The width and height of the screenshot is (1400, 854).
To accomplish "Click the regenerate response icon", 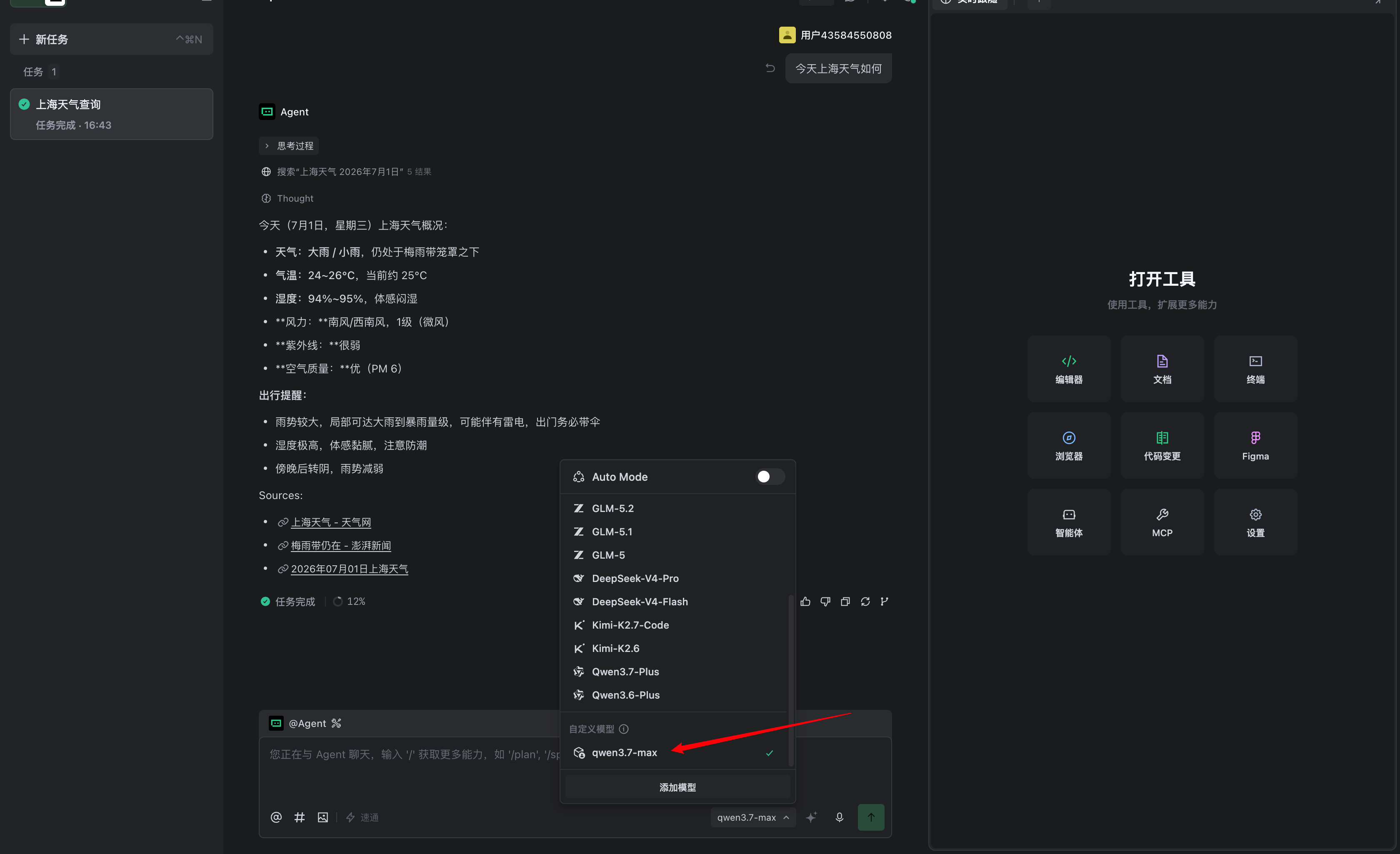I will (865, 601).
